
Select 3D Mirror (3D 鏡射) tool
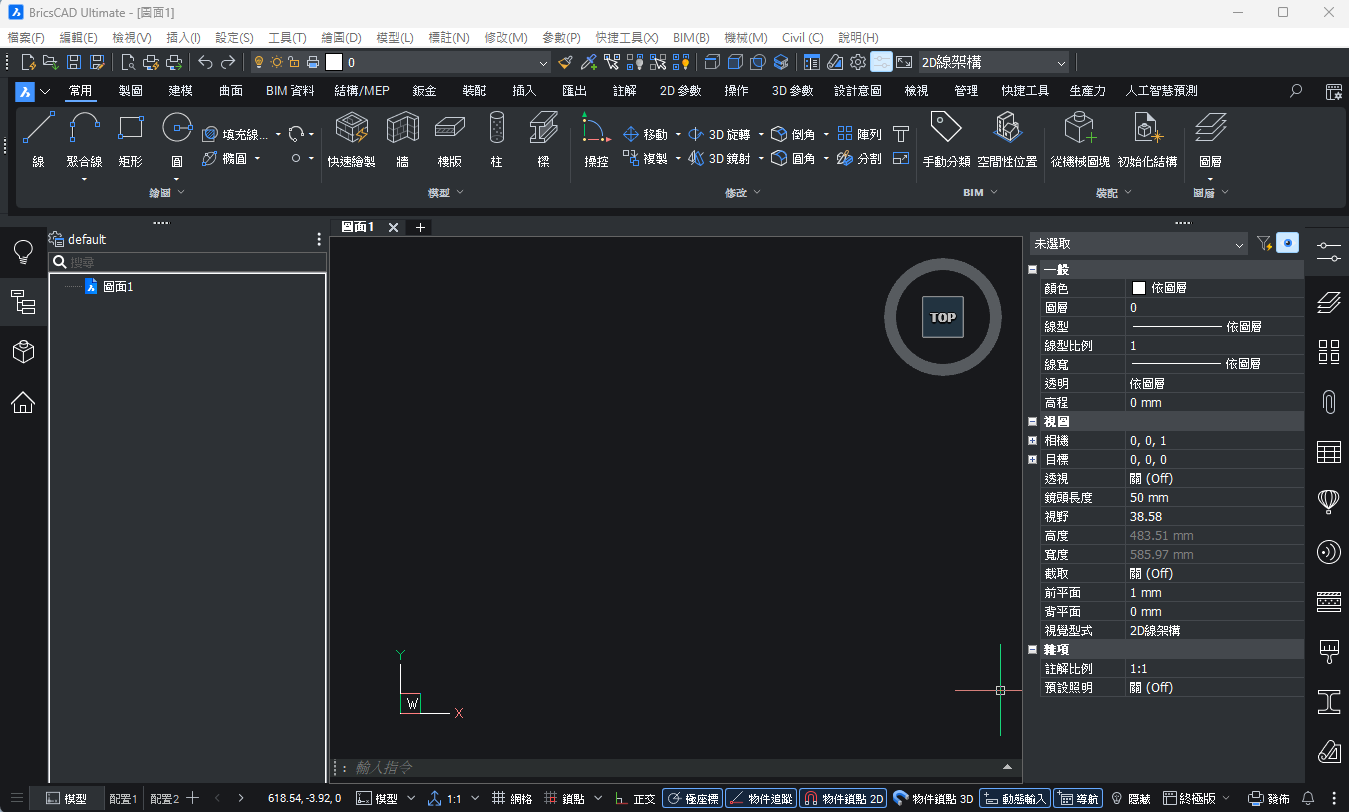[720, 158]
